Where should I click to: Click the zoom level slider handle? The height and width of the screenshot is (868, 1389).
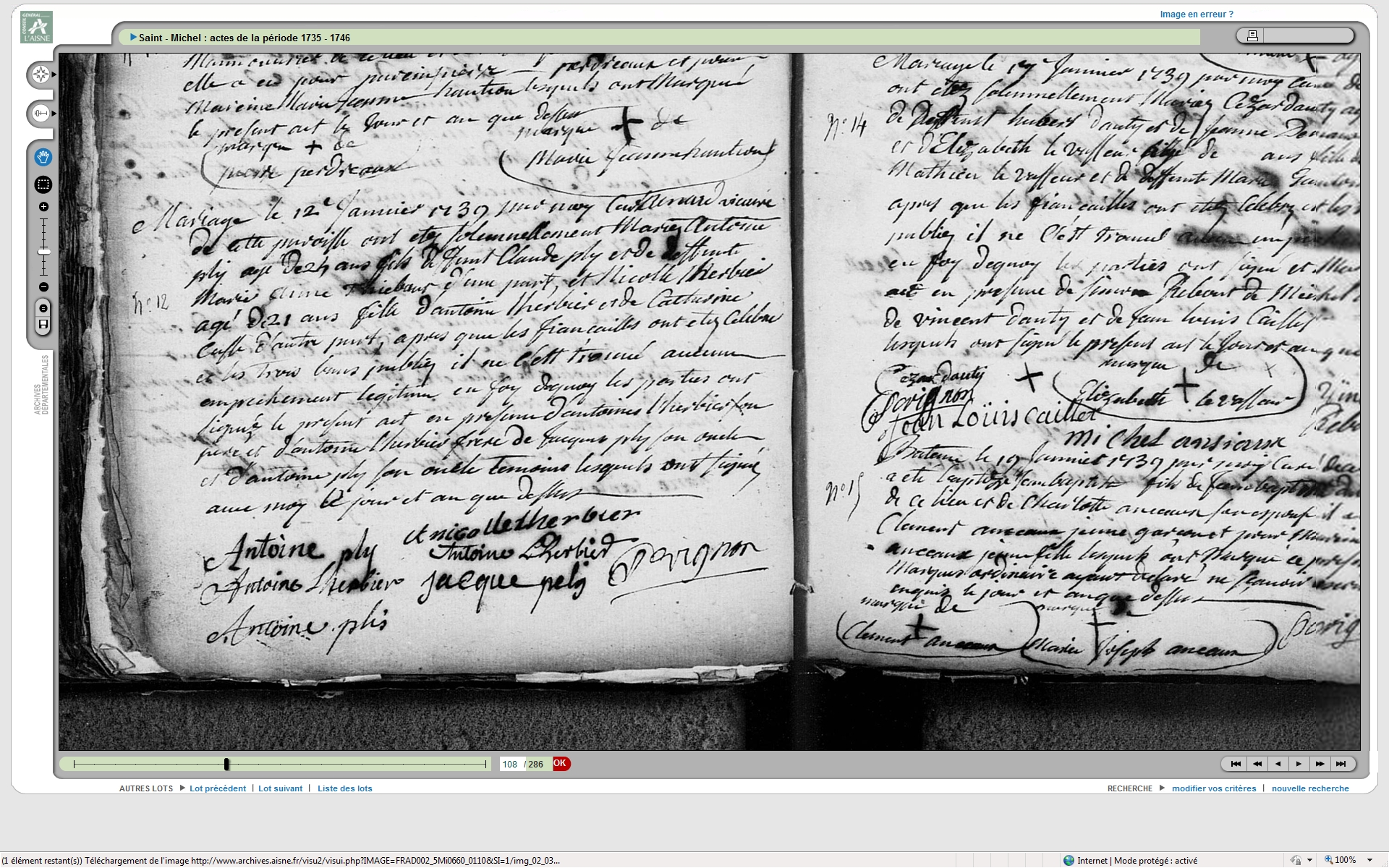click(x=43, y=252)
